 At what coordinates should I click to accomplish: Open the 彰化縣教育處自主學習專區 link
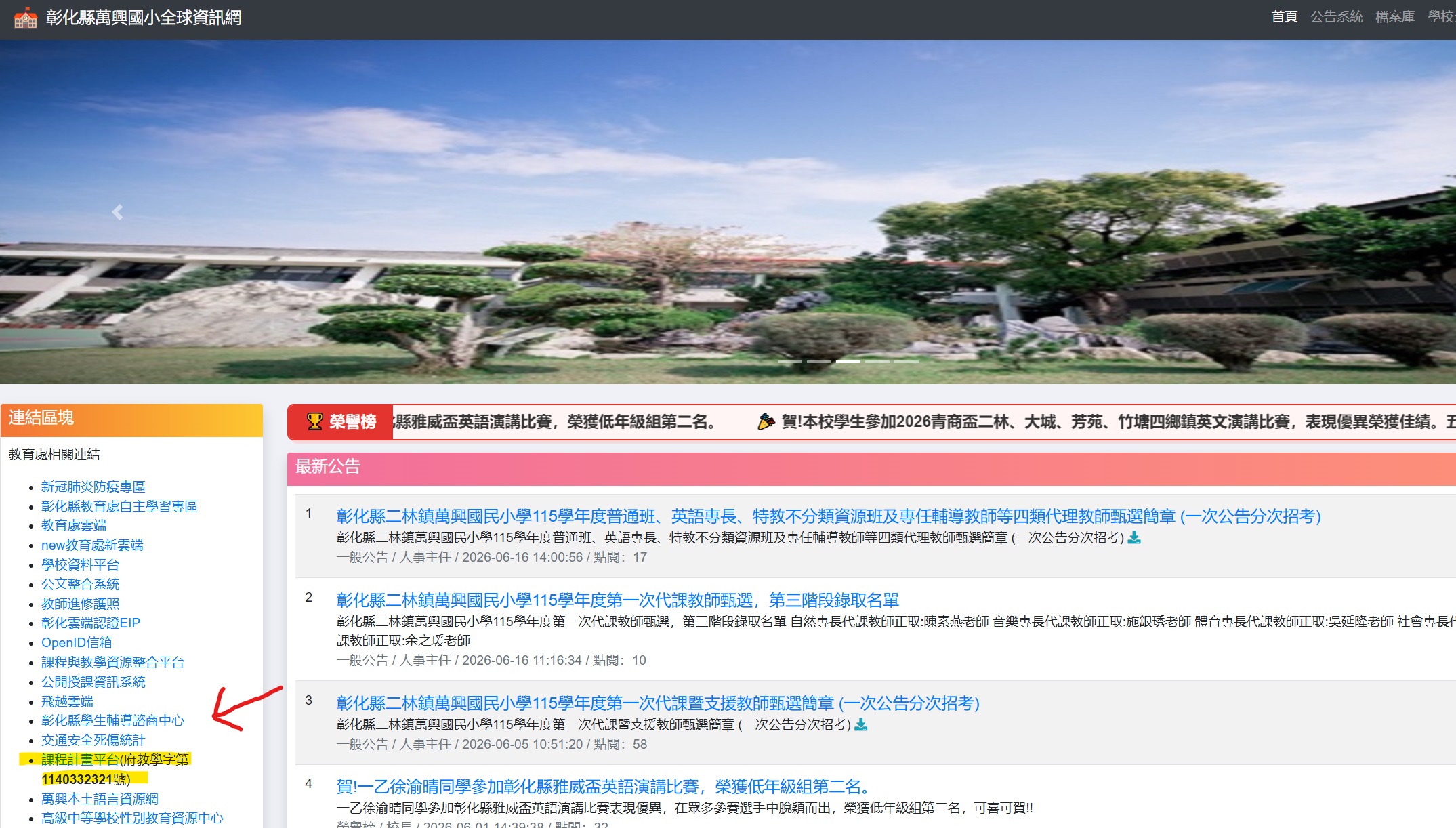119,506
